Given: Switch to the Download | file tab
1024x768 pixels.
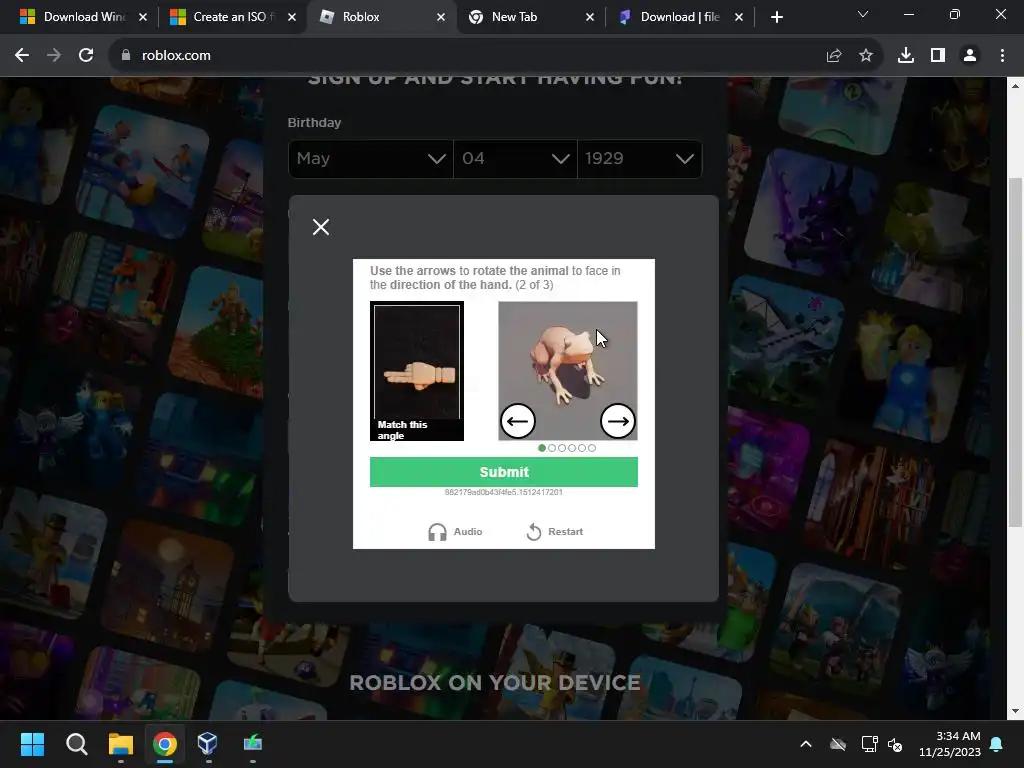Looking at the screenshot, I should [x=679, y=17].
